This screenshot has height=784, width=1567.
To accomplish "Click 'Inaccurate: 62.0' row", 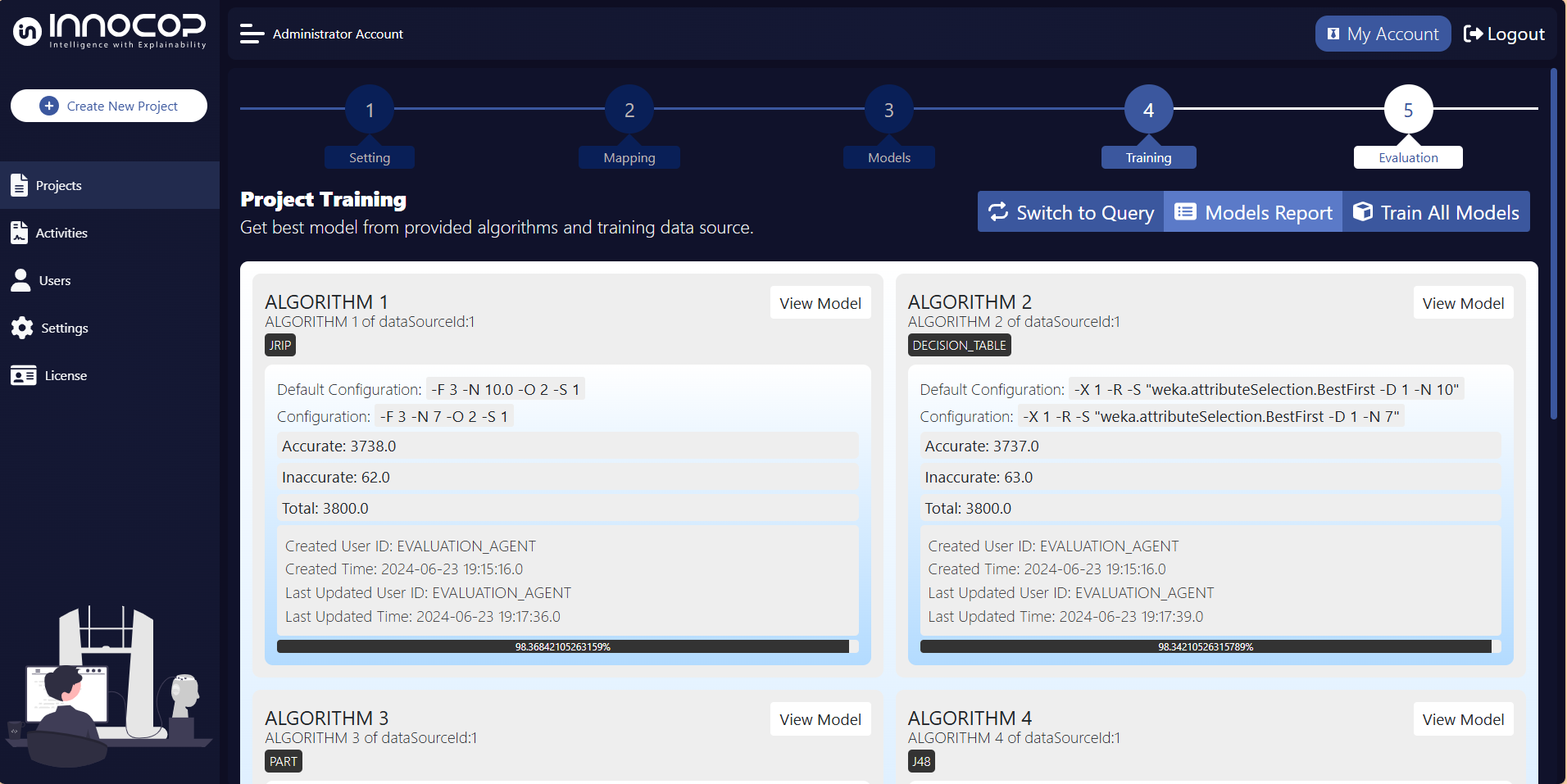I will point(567,477).
